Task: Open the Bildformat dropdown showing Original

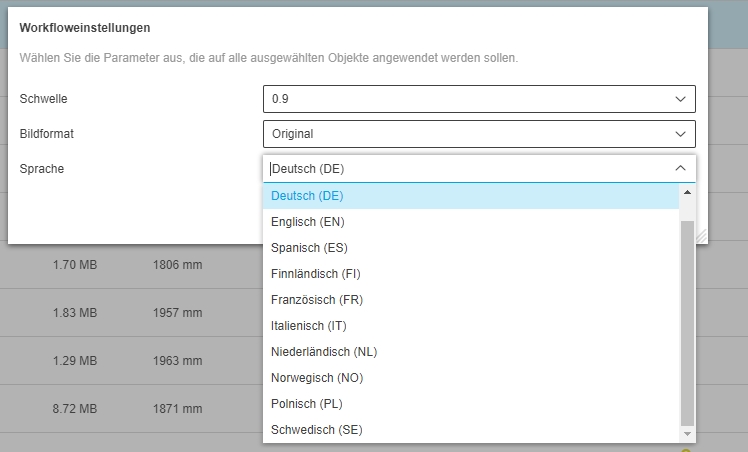Action: 478,134
